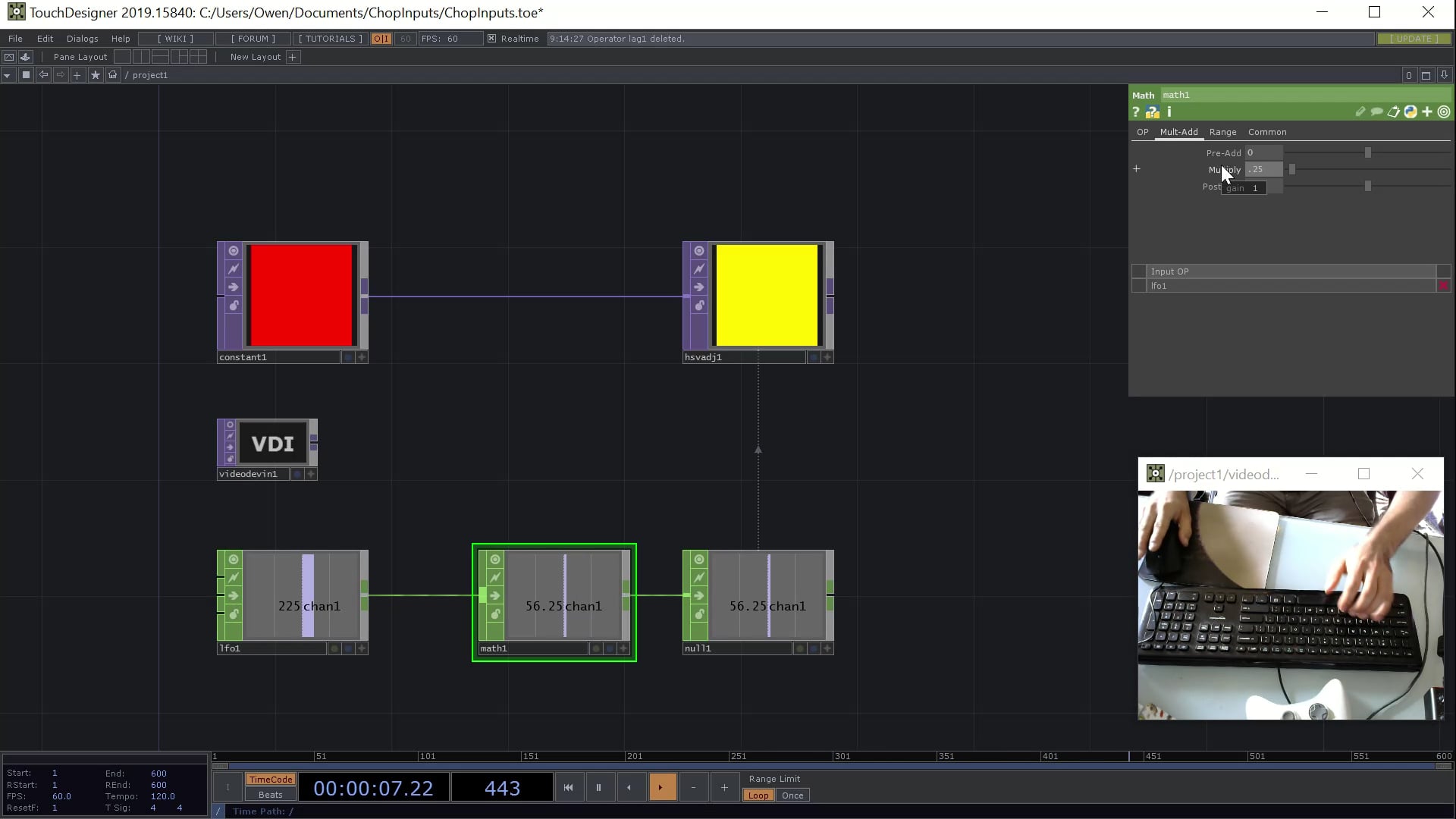Open the pane path dropdown arrow

(7, 74)
